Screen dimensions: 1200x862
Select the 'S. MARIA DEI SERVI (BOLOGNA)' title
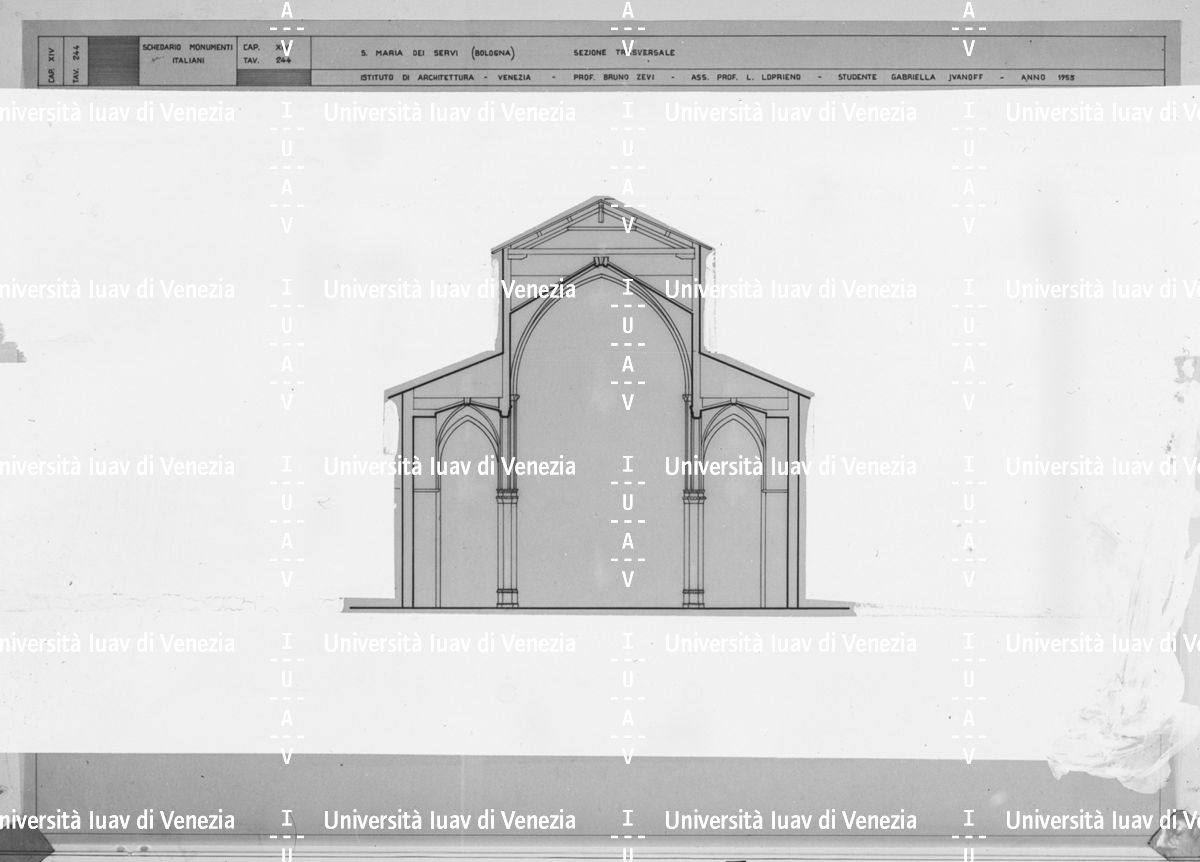(x=437, y=52)
